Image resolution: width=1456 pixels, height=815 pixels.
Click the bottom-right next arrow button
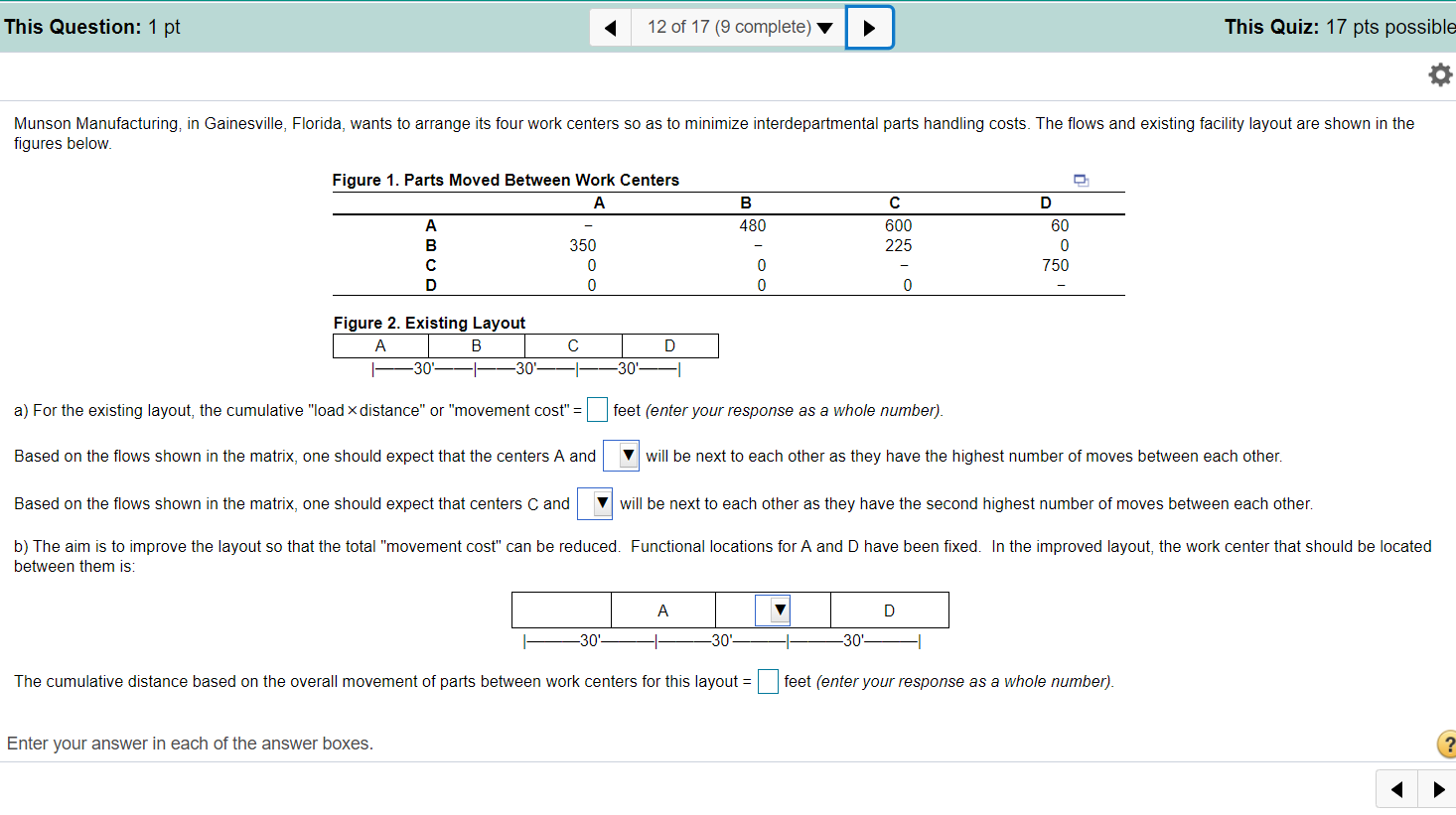[x=1438, y=789]
